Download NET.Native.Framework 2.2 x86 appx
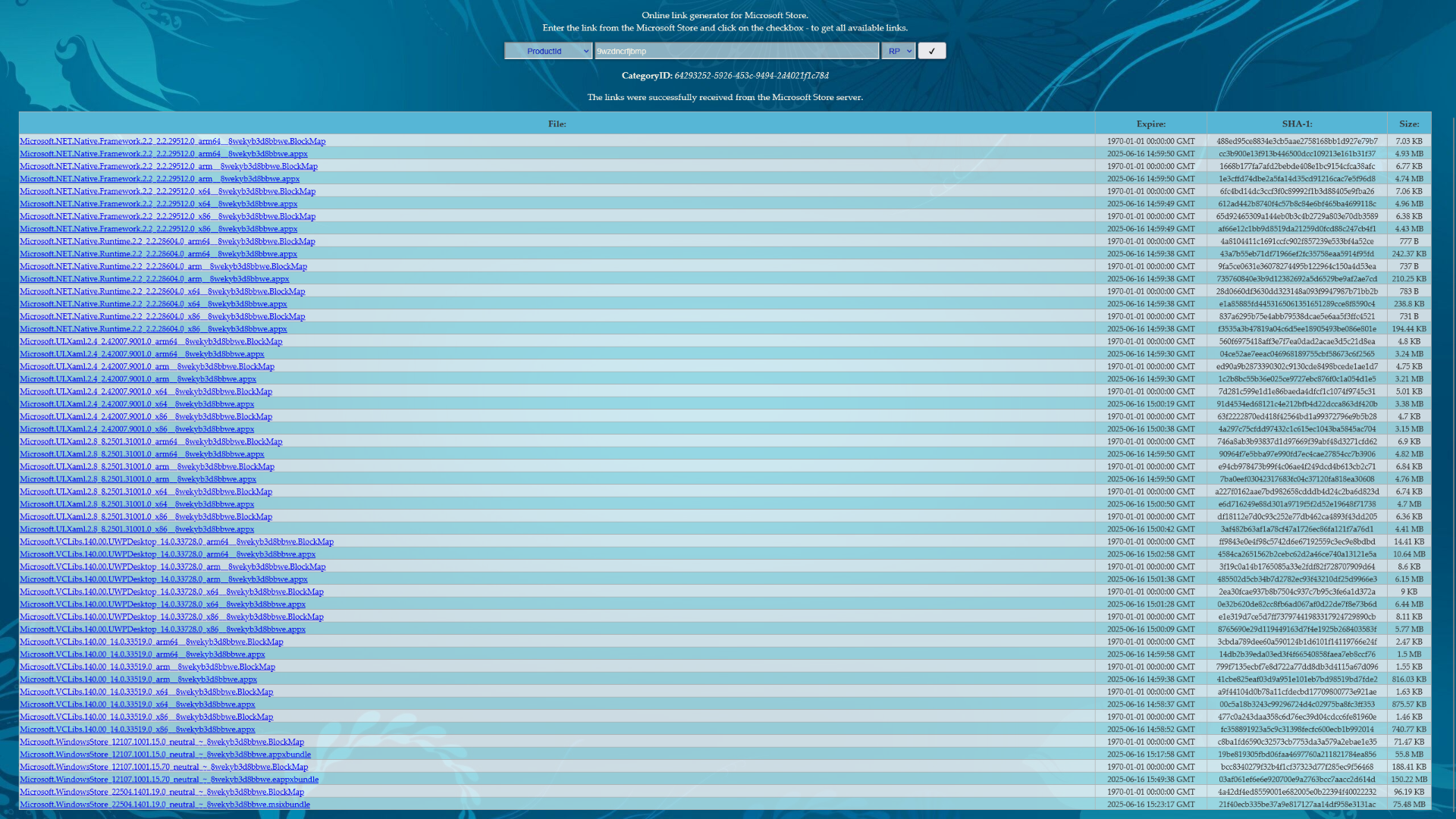This screenshot has width=1456, height=819. click(x=158, y=229)
